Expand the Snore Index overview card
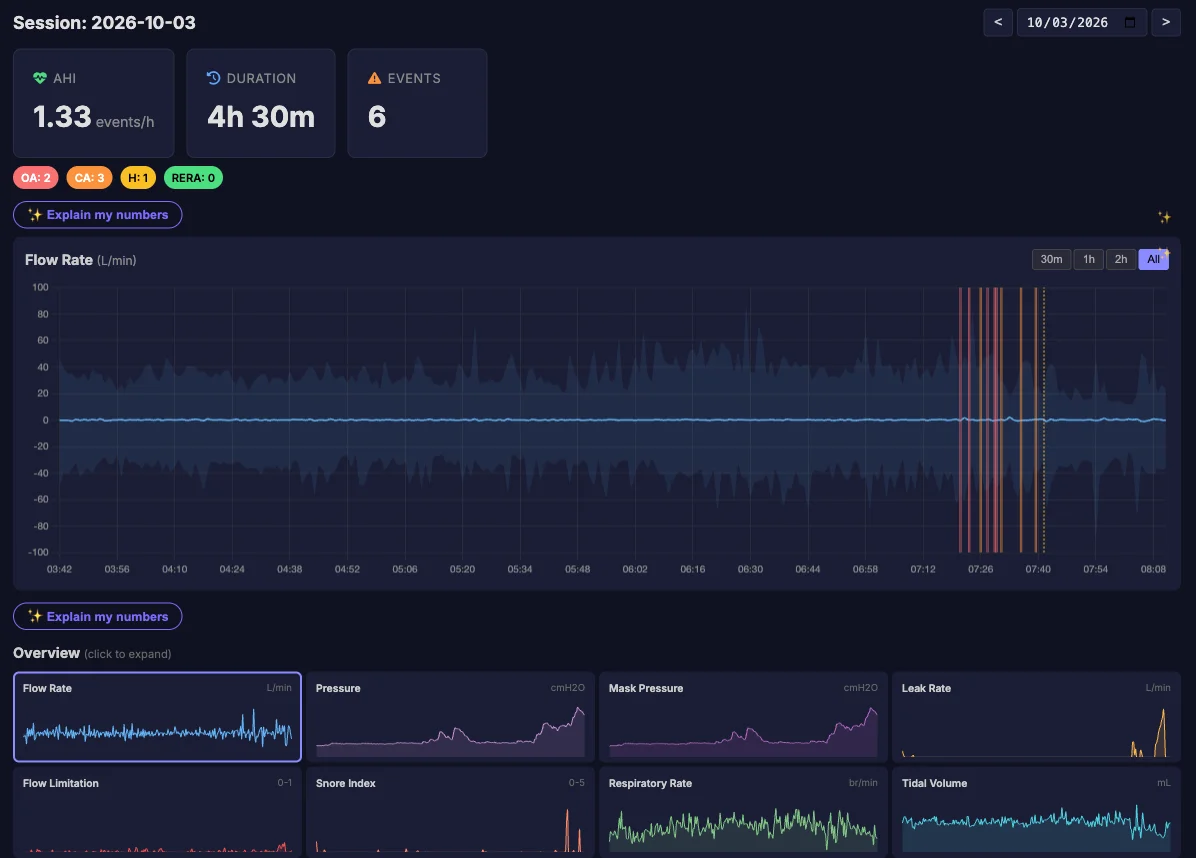This screenshot has width=1196, height=858. pos(450,812)
